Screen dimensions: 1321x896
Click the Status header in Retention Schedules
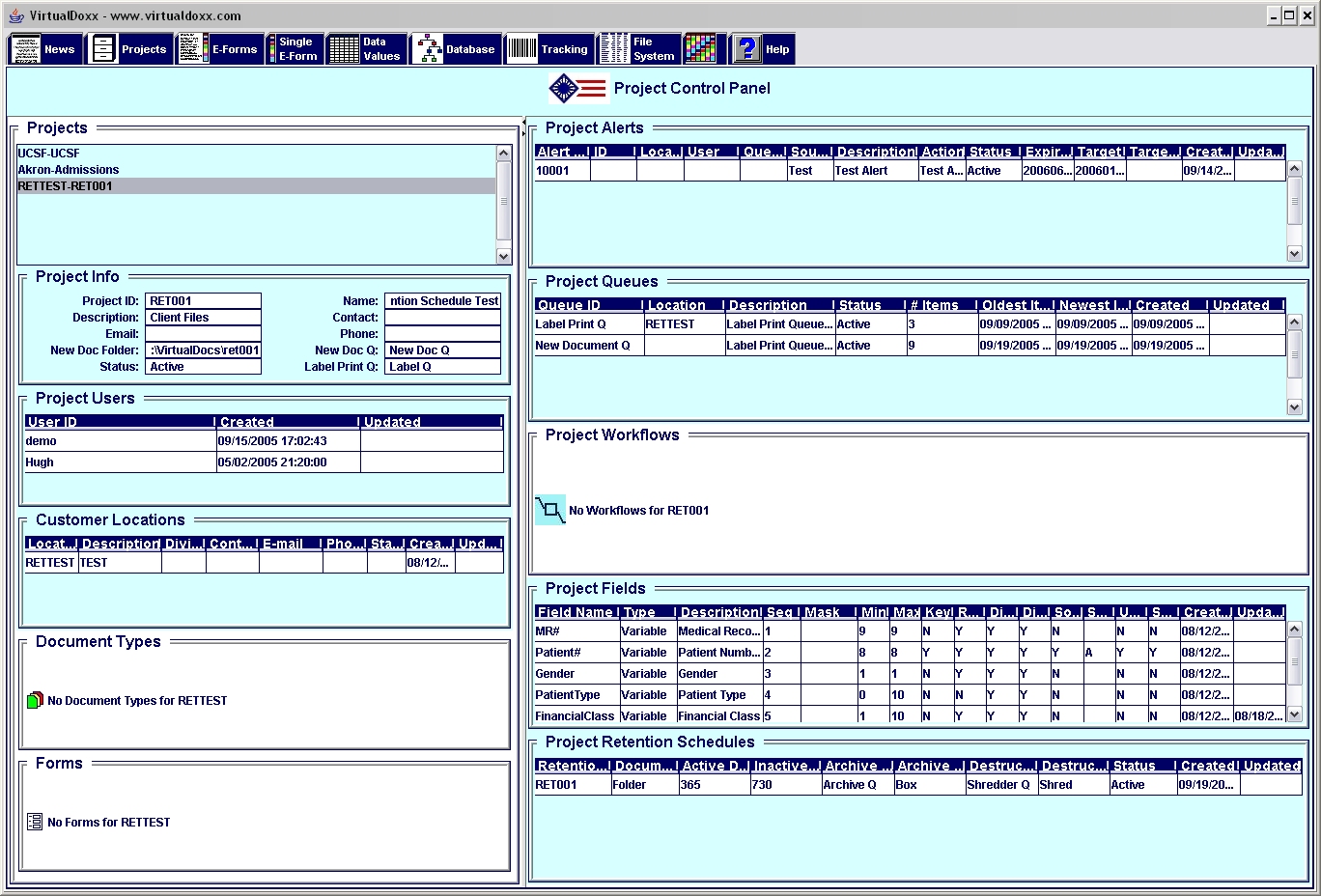coord(1142,766)
